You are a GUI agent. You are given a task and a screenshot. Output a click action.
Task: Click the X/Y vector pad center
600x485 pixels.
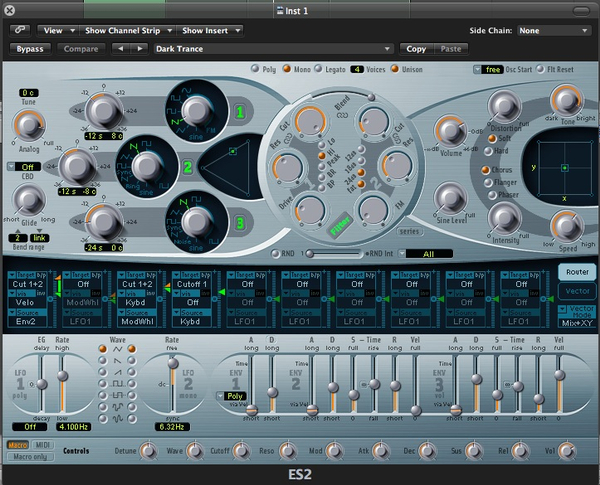click(x=564, y=168)
